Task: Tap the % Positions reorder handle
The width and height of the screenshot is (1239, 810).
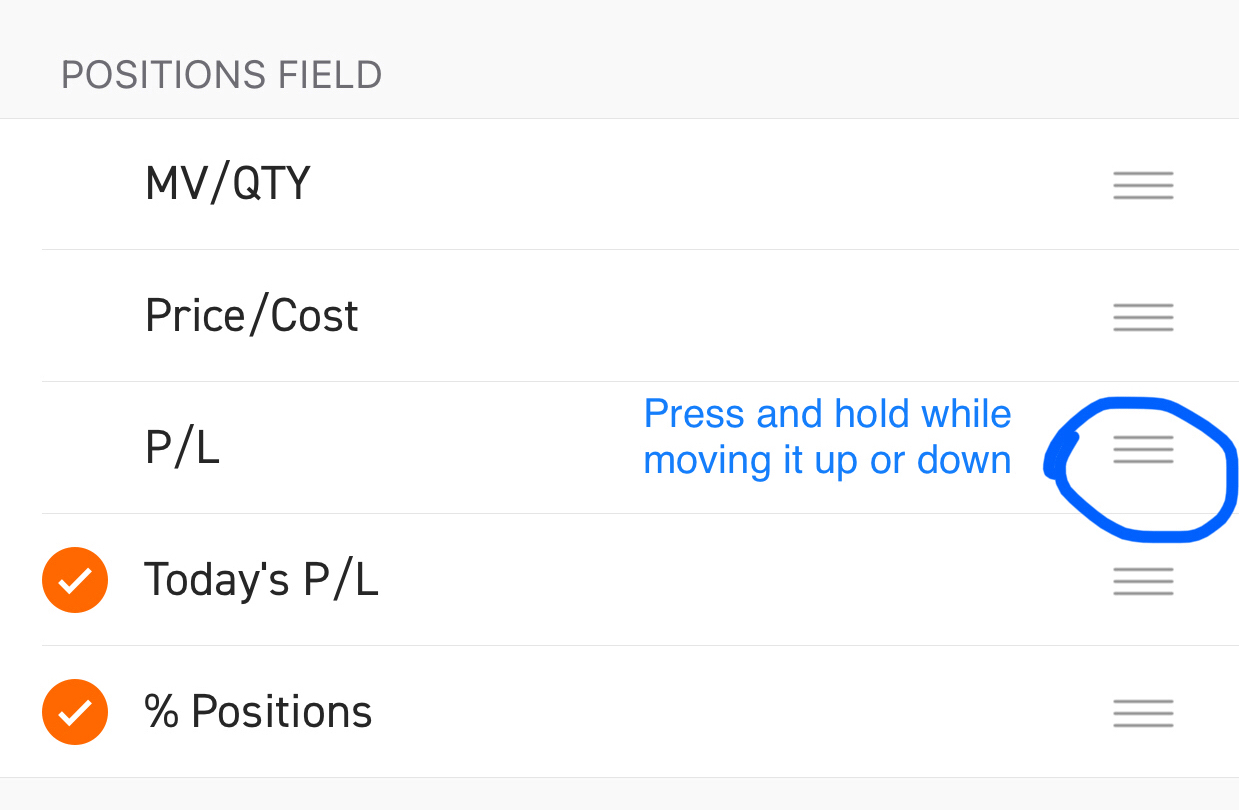Action: point(1143,714)
